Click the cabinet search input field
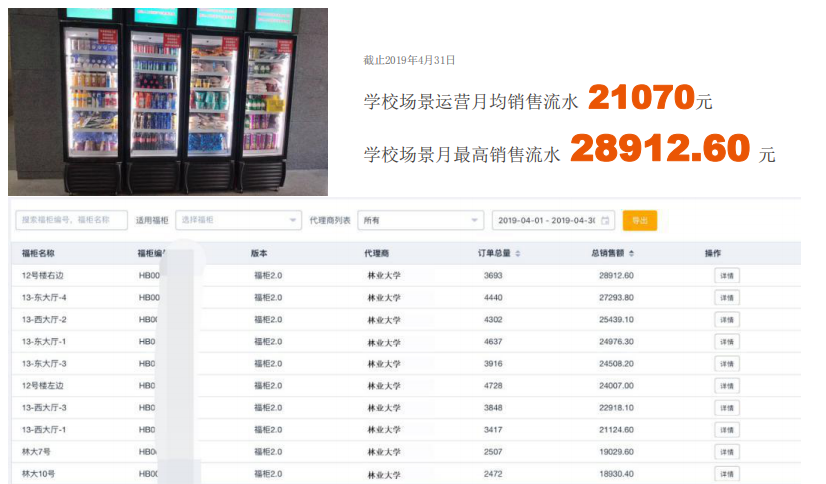Viewport: 826px width, 484px height. click(x=72, y=220)
